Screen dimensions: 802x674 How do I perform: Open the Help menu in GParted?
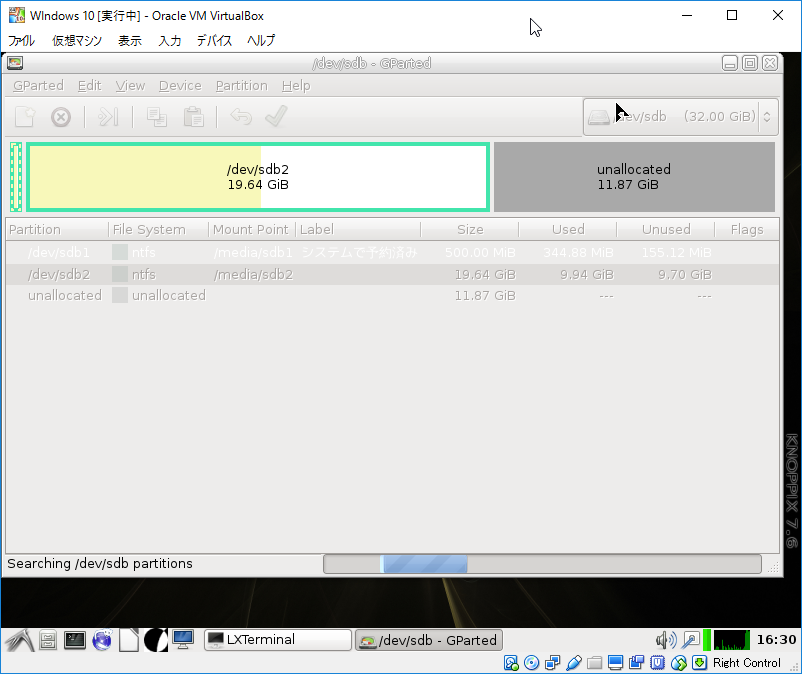pos(296,85)
